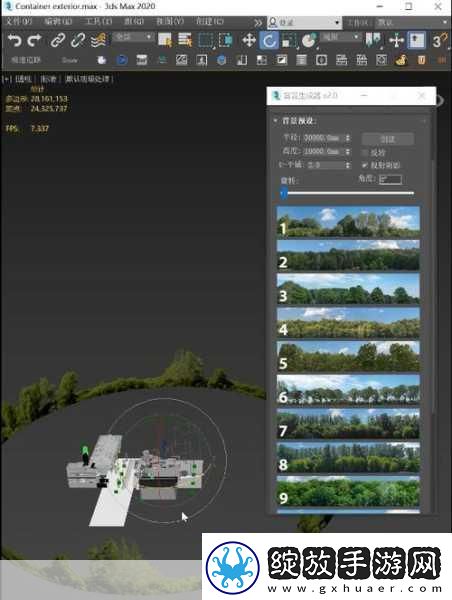Click the yellow teapot render icon
Viewport: 452px width, 600px height.
[x=401, y=60]
